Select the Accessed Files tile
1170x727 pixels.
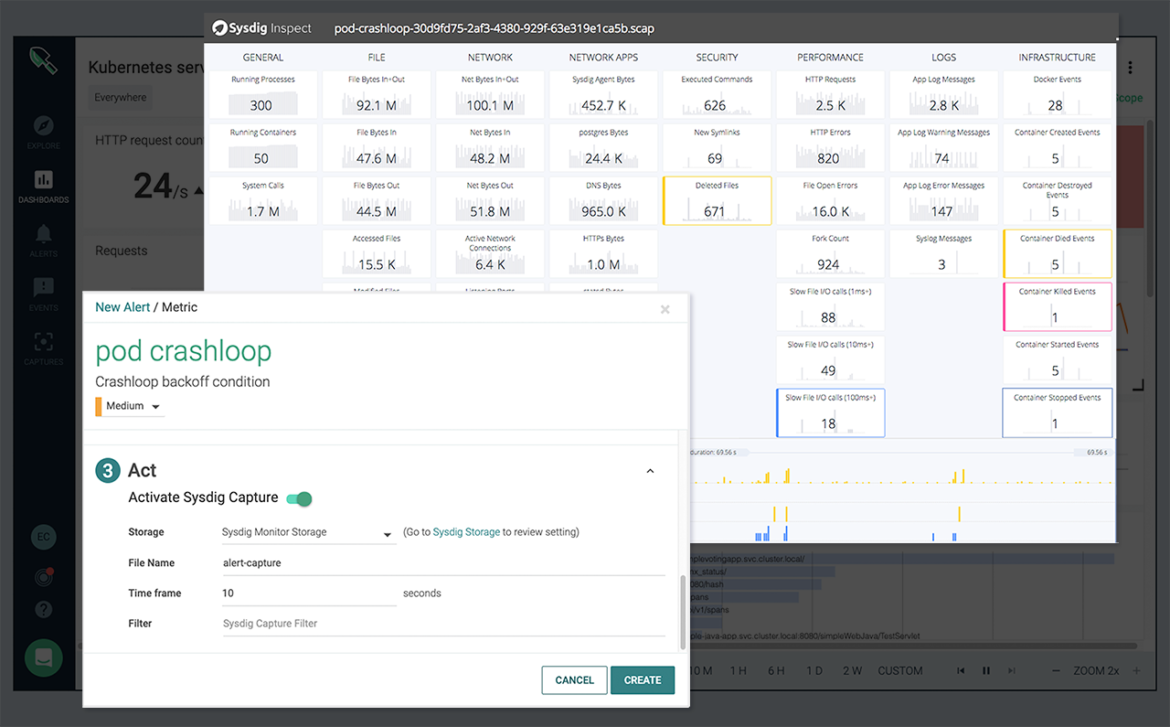point(376,254)
